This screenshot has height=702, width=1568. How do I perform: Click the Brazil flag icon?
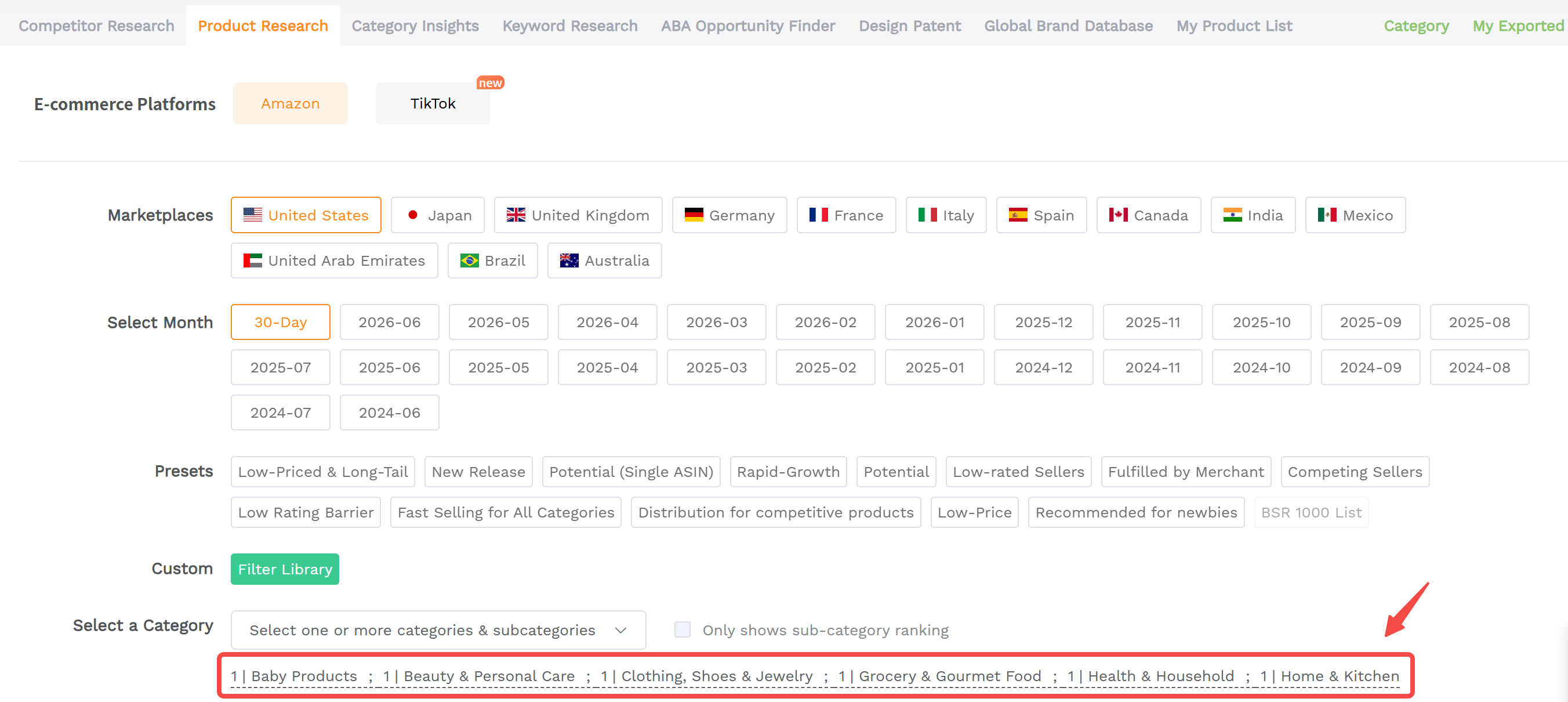pos(469,260)
